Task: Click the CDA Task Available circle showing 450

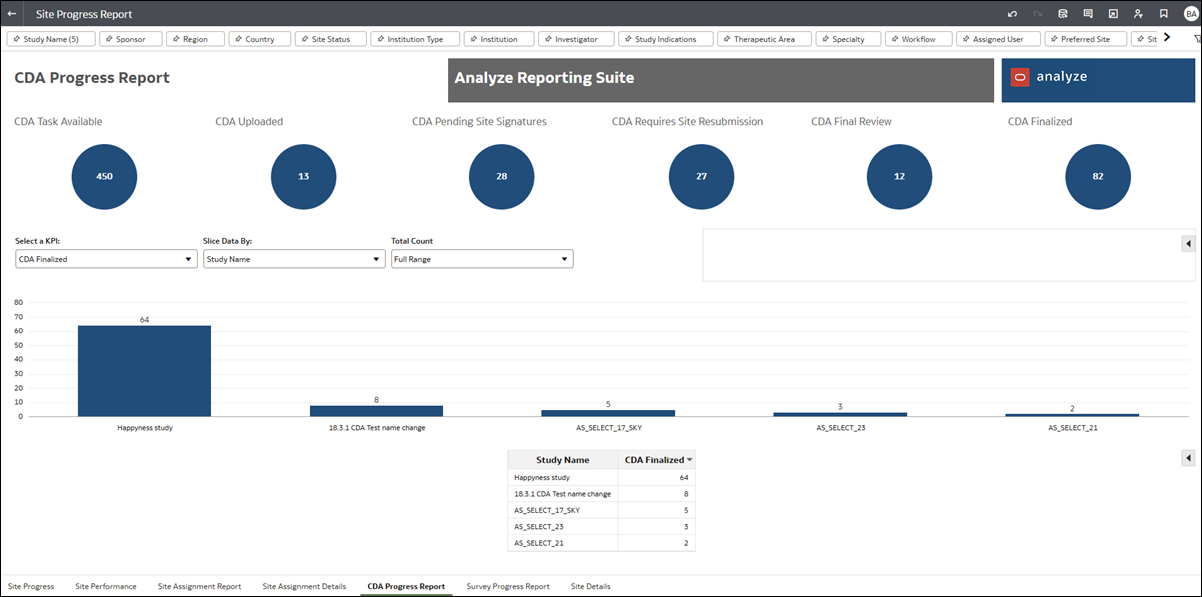Action: pyautogui.click(x=104, y=176)
